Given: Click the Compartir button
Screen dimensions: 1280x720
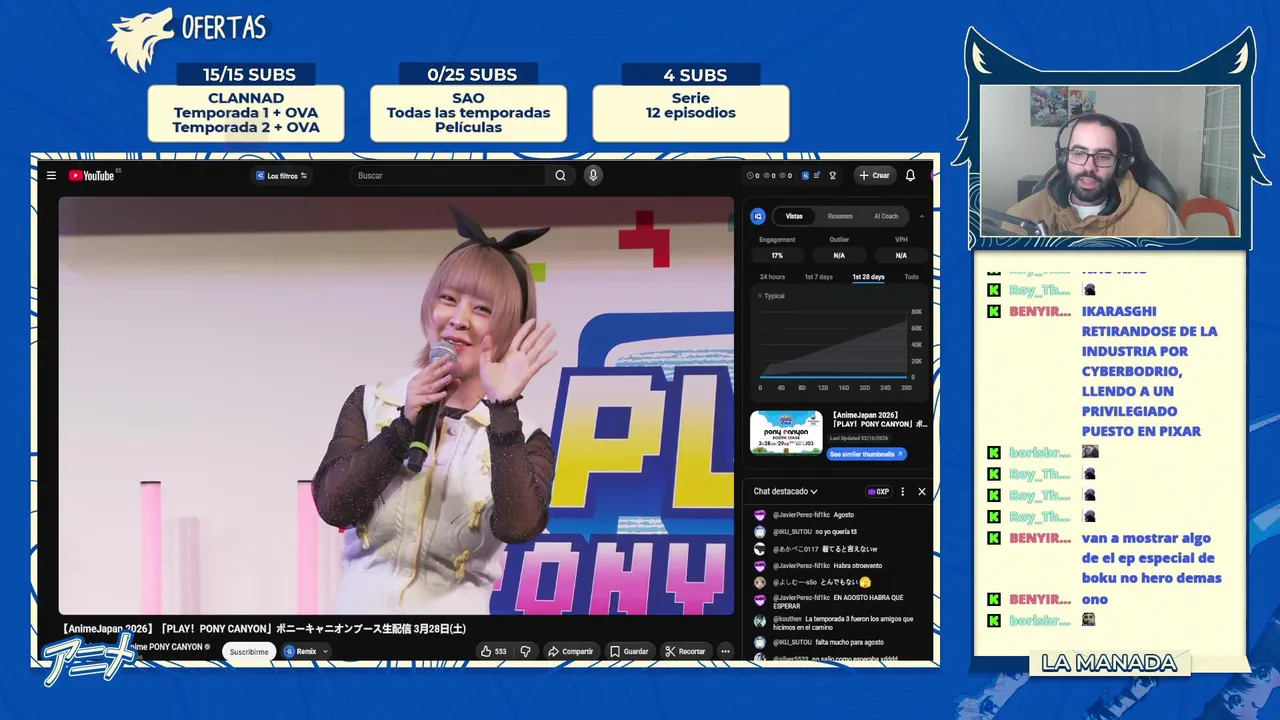Looking at the screenshot, I should click(x=571, y=651).
